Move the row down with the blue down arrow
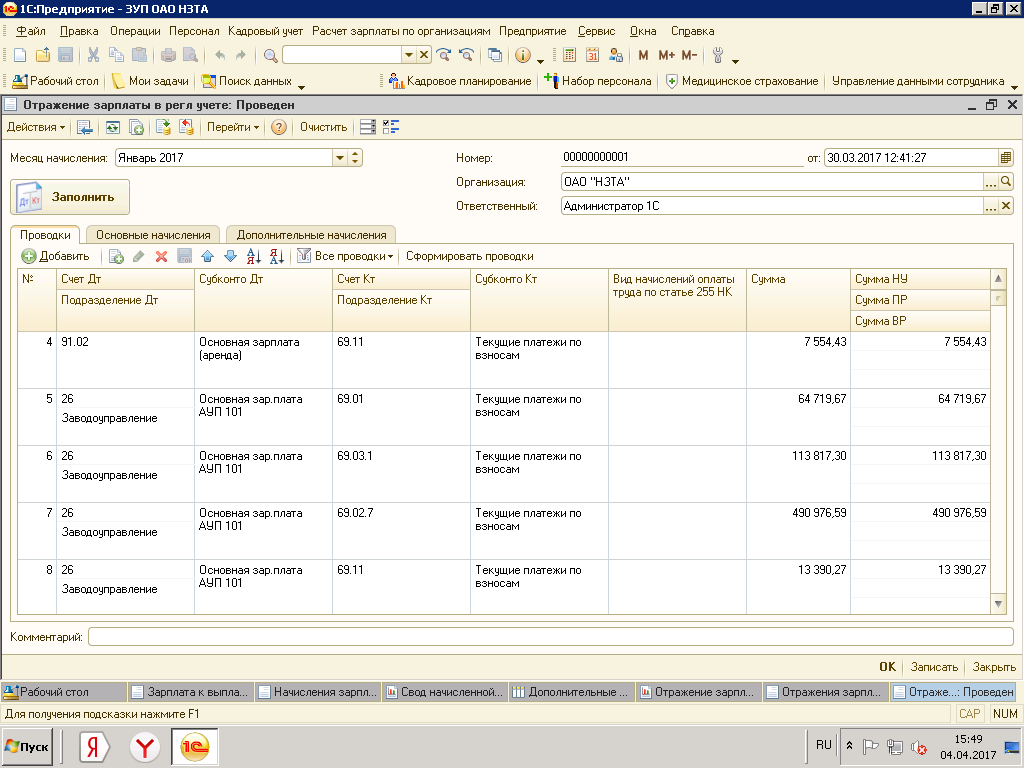This screenshot has width=1024, height=768. click(x=231, y=257)
